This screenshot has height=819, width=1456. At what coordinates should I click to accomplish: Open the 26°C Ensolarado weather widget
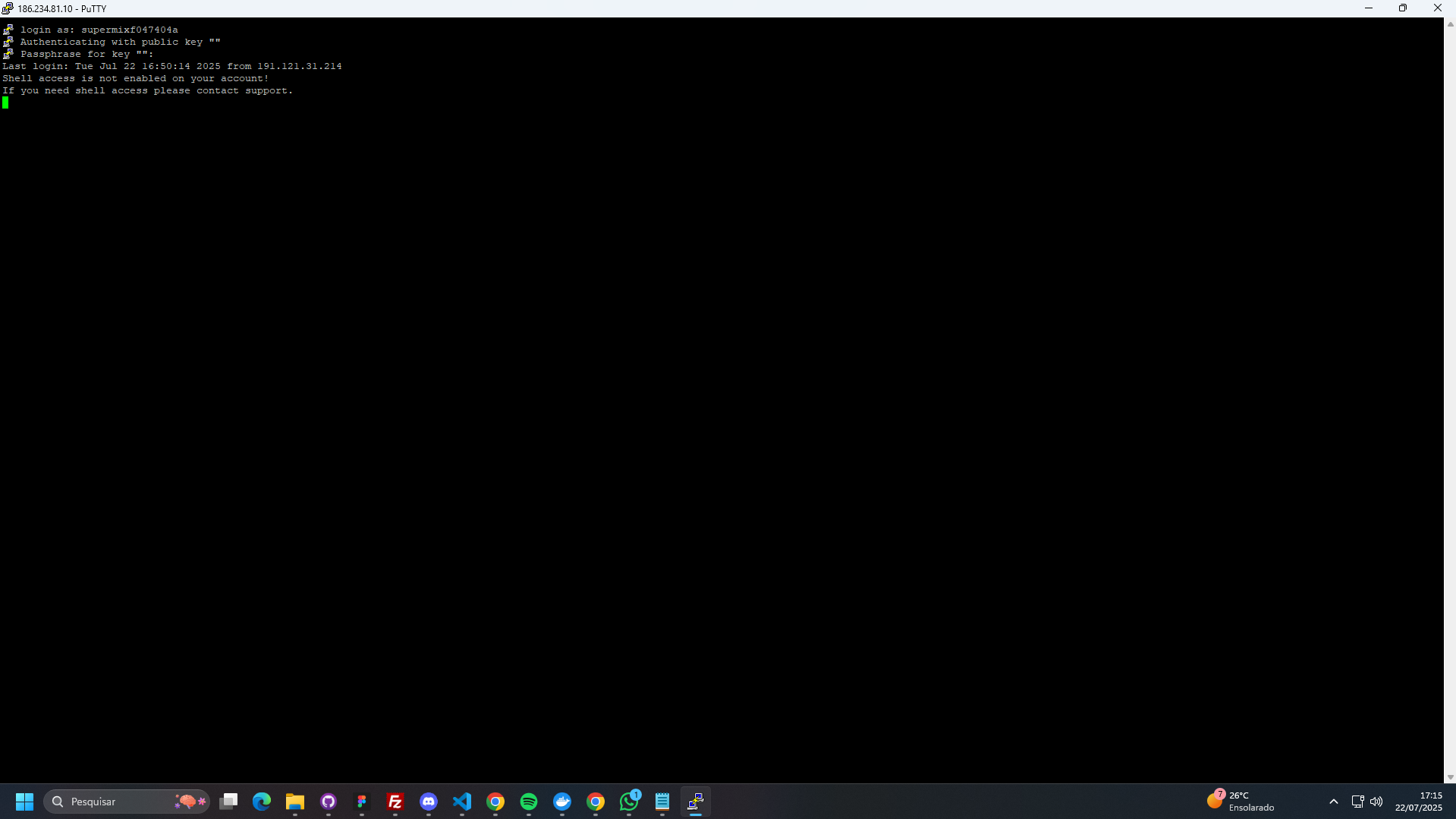[1241, 802]
